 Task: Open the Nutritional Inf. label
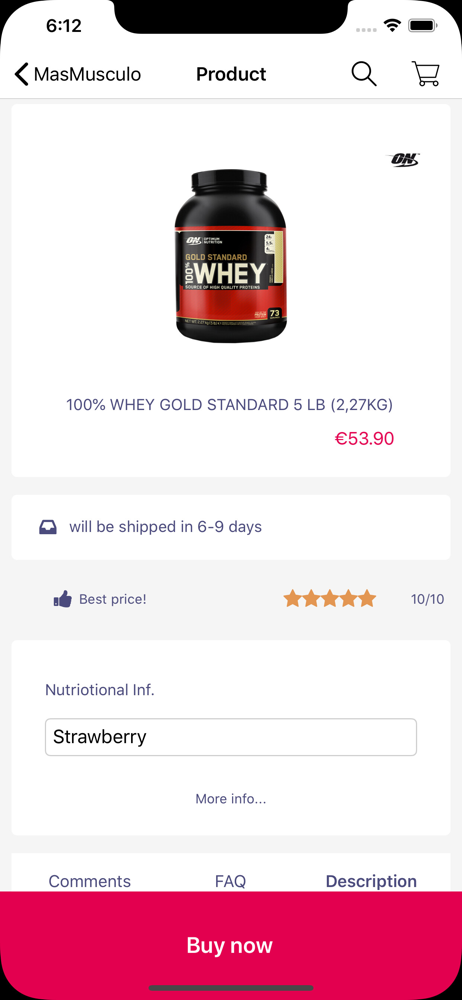100,689
